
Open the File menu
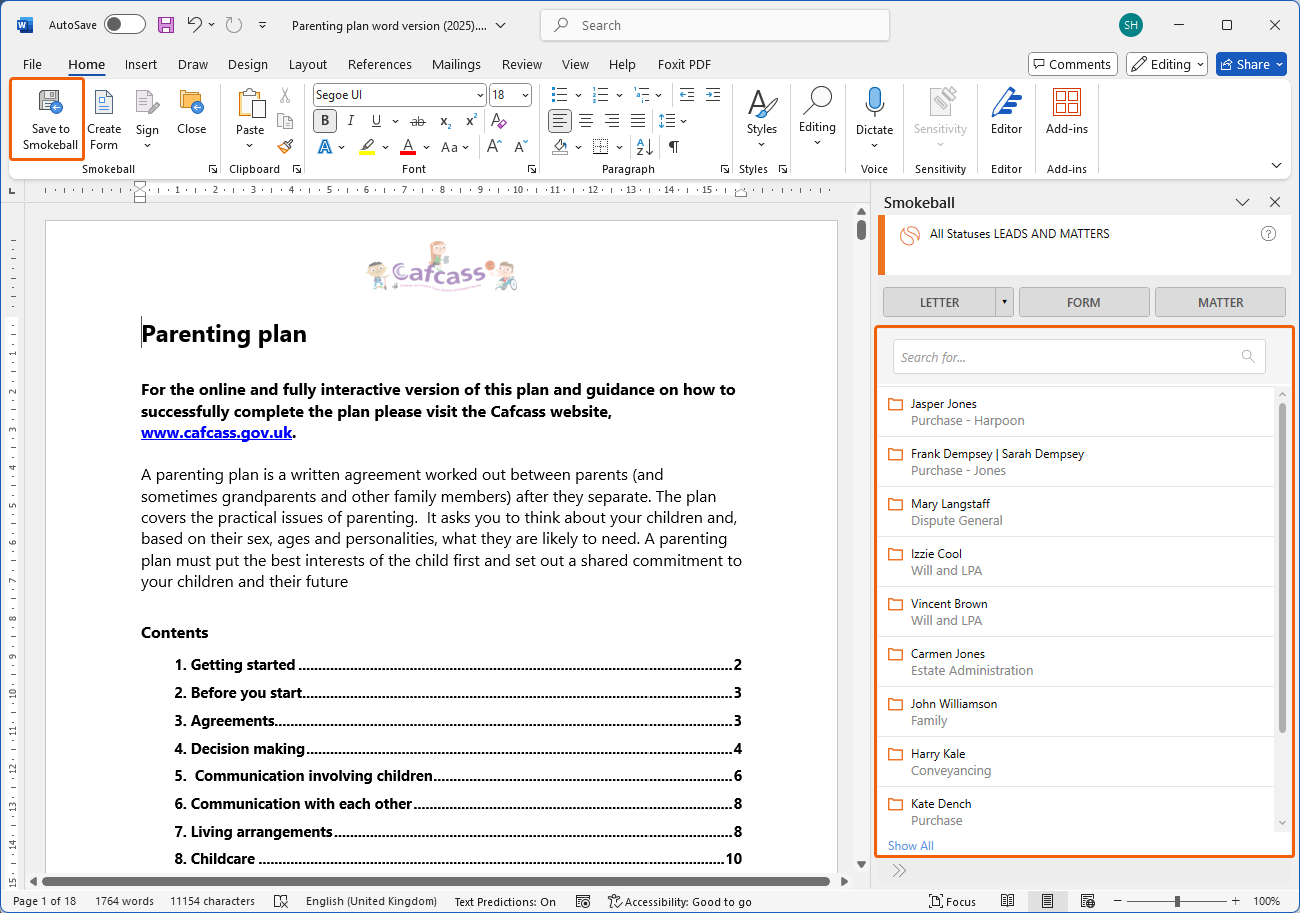pyautogui.click(x=32, y=64)
